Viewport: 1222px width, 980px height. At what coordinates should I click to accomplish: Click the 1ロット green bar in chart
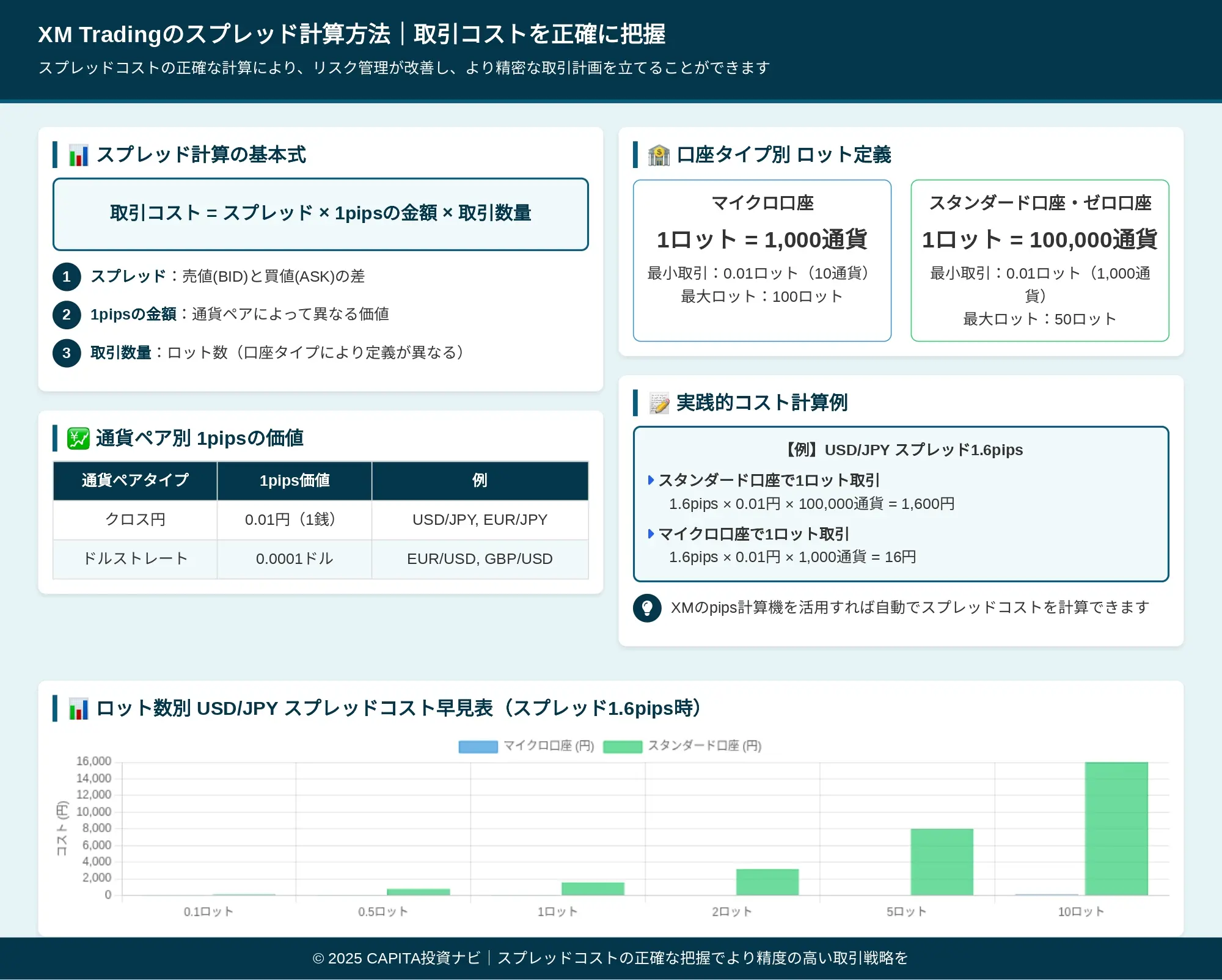pyautogui.click(x=593, y=889)
